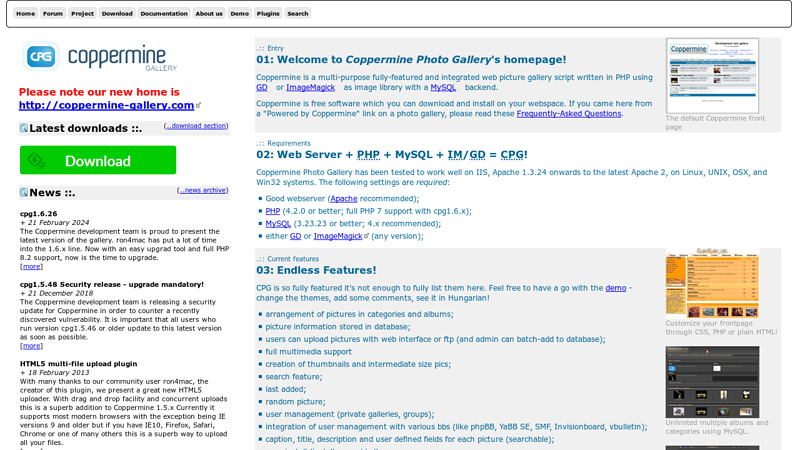Click the MySQL link in requirements list

click(278, 223)
